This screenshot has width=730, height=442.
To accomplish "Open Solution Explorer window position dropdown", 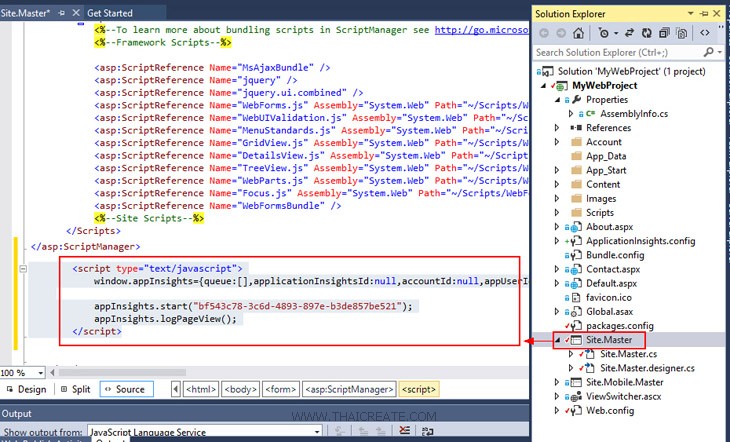I will [691, 14].
